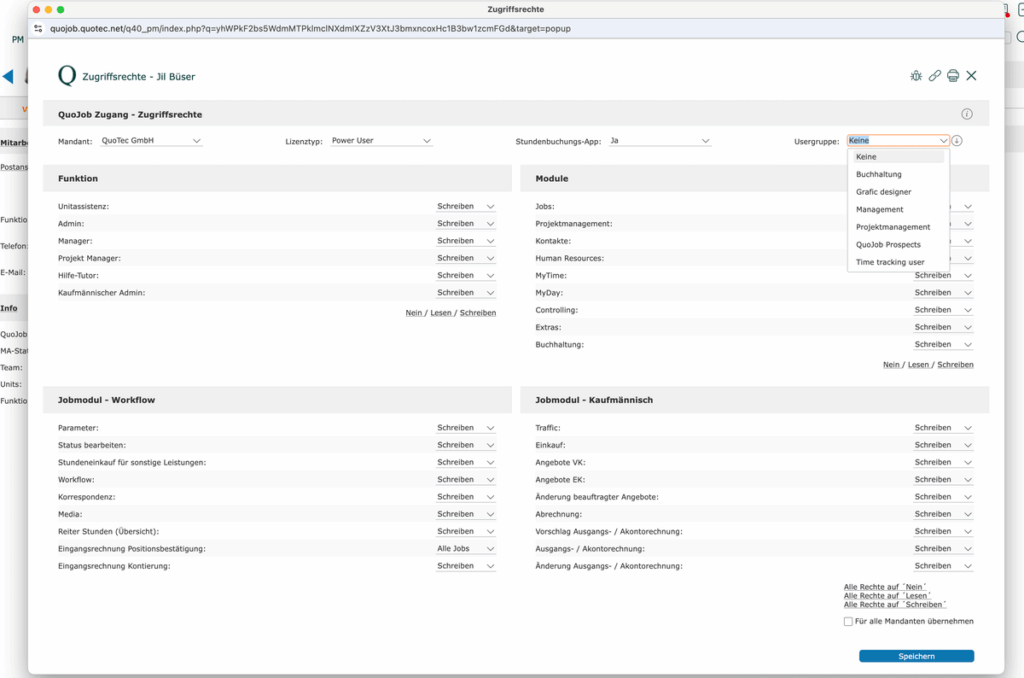
Task: Expand the Lizenztyp dropdown
Action: click(381, 141)
